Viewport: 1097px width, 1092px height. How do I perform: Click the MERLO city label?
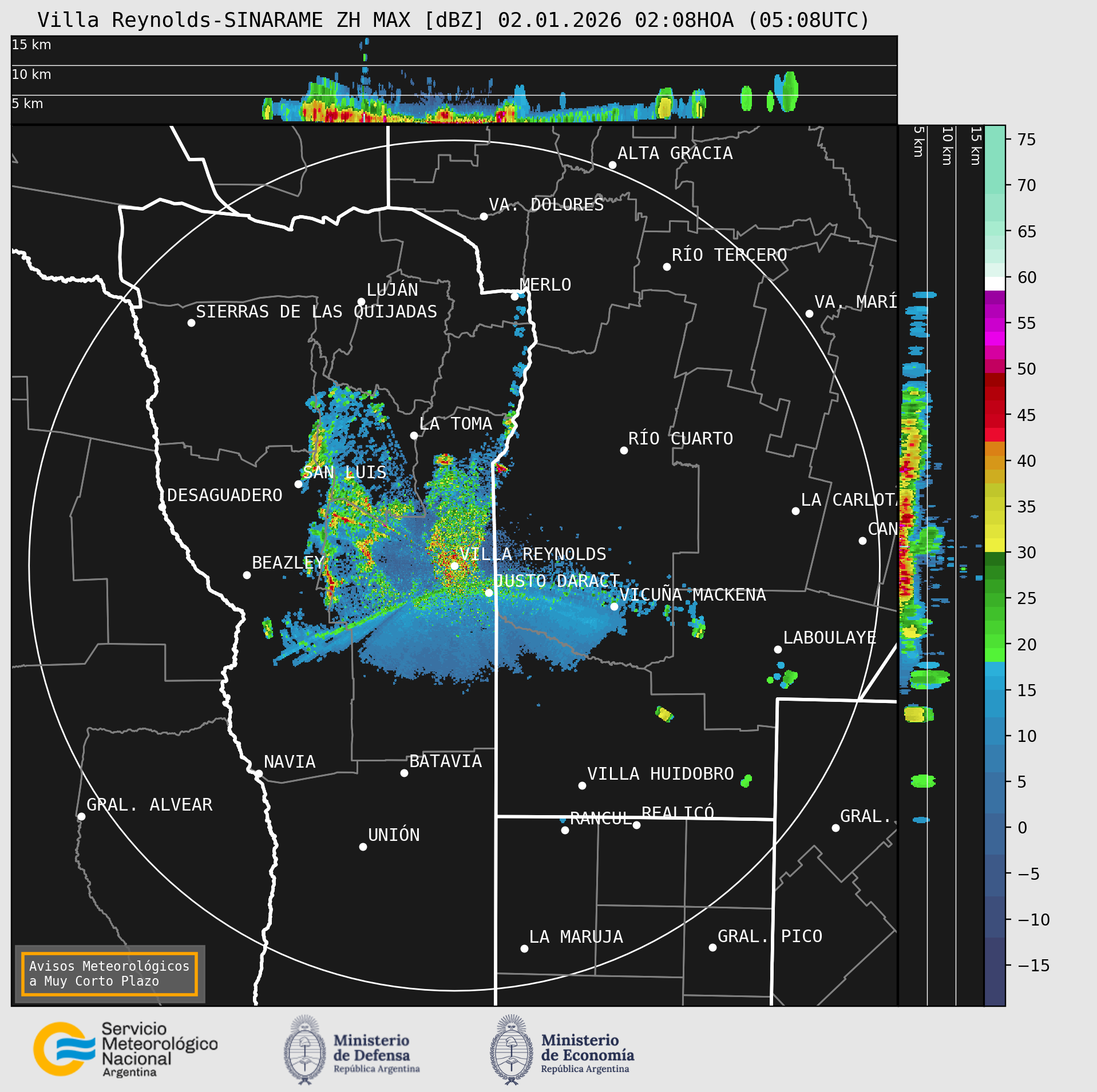[x=545, y=285]
